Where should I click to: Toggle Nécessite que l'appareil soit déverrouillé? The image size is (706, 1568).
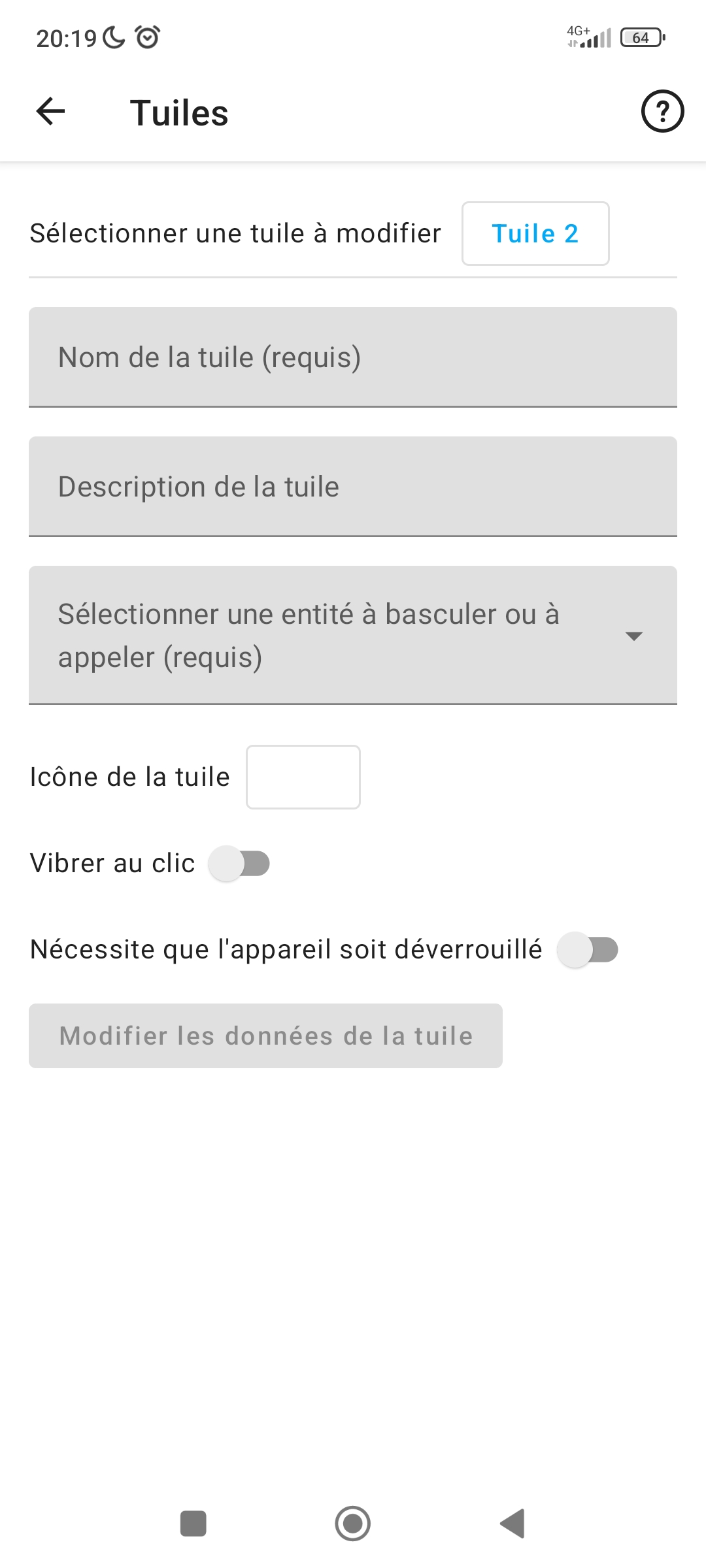coord(587,949)
